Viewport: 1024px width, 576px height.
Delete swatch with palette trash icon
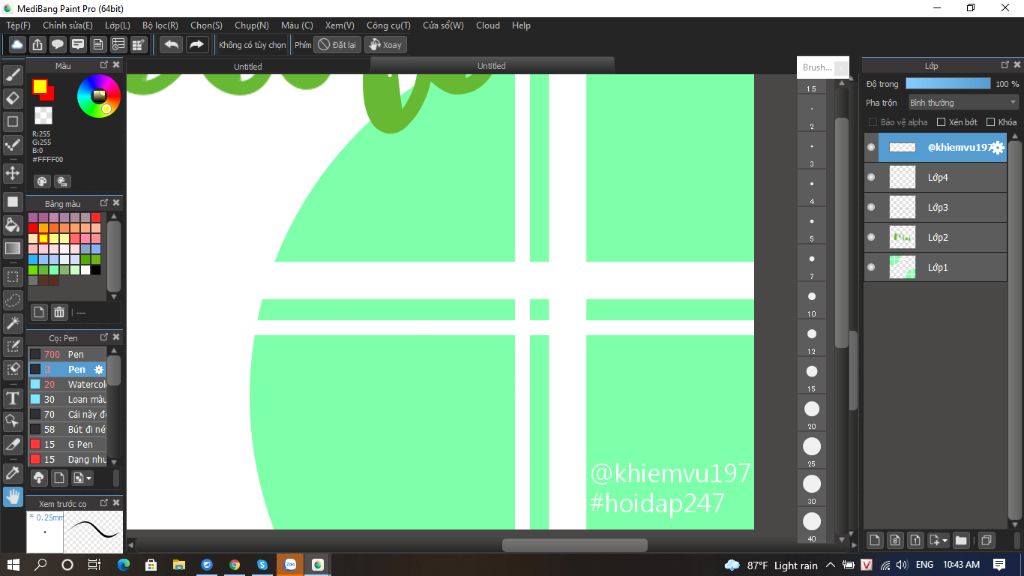[59, 312]
